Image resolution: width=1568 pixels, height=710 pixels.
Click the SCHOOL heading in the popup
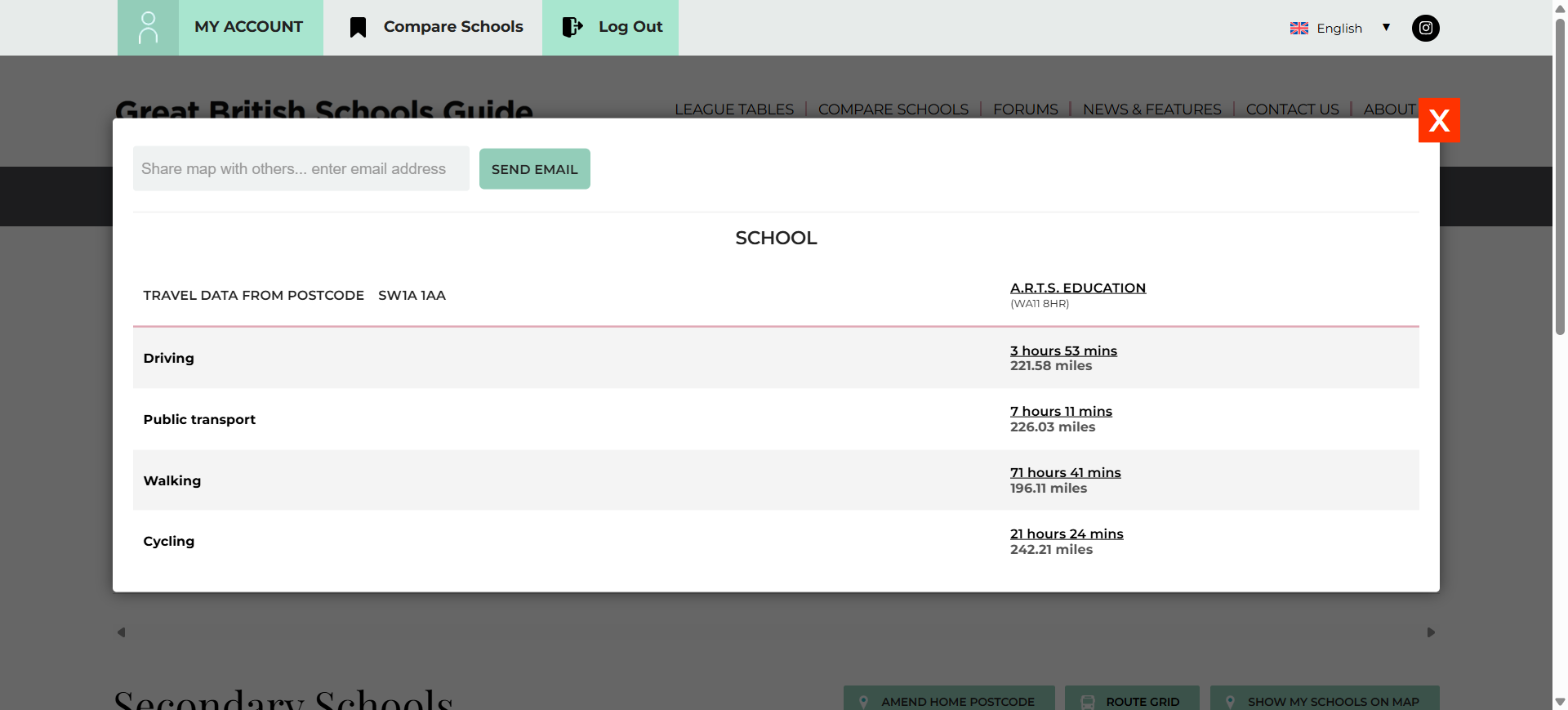click(776, 238)
